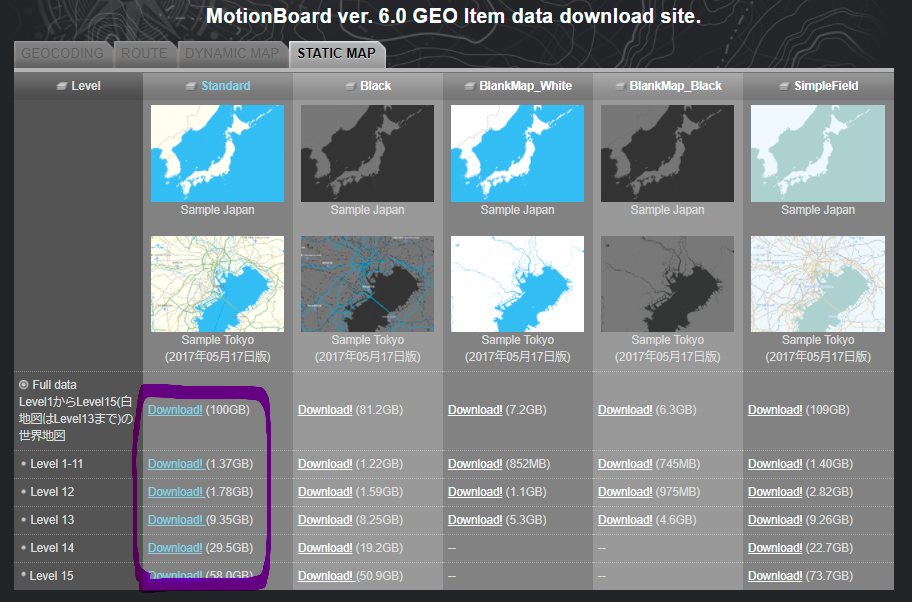Download Standard Level 12 (1.78GB)
Image resolution: width=912 pixels, height=602 pixels.
(x=175, y=491)
